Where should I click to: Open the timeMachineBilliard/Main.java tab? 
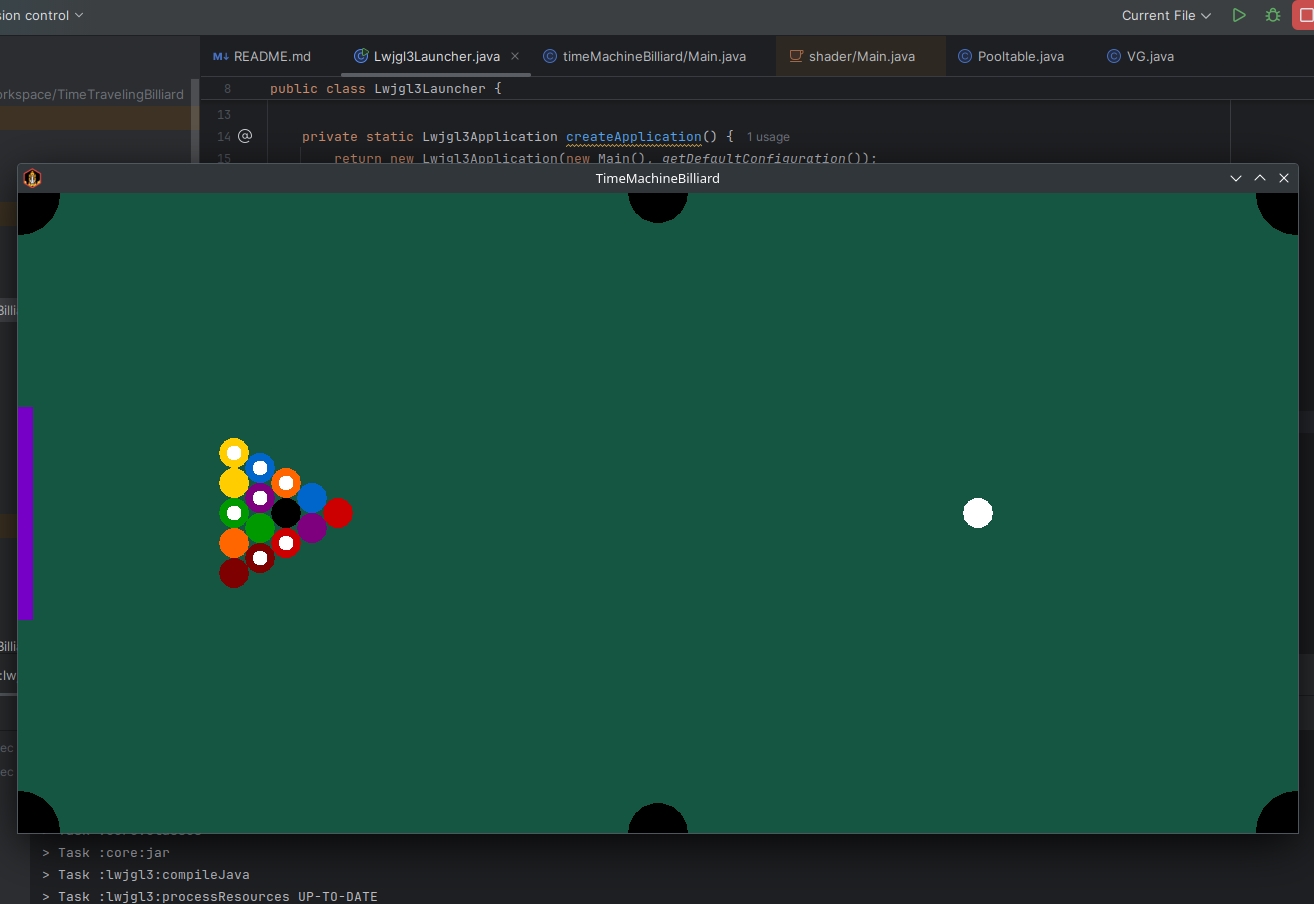click(645, 56)
